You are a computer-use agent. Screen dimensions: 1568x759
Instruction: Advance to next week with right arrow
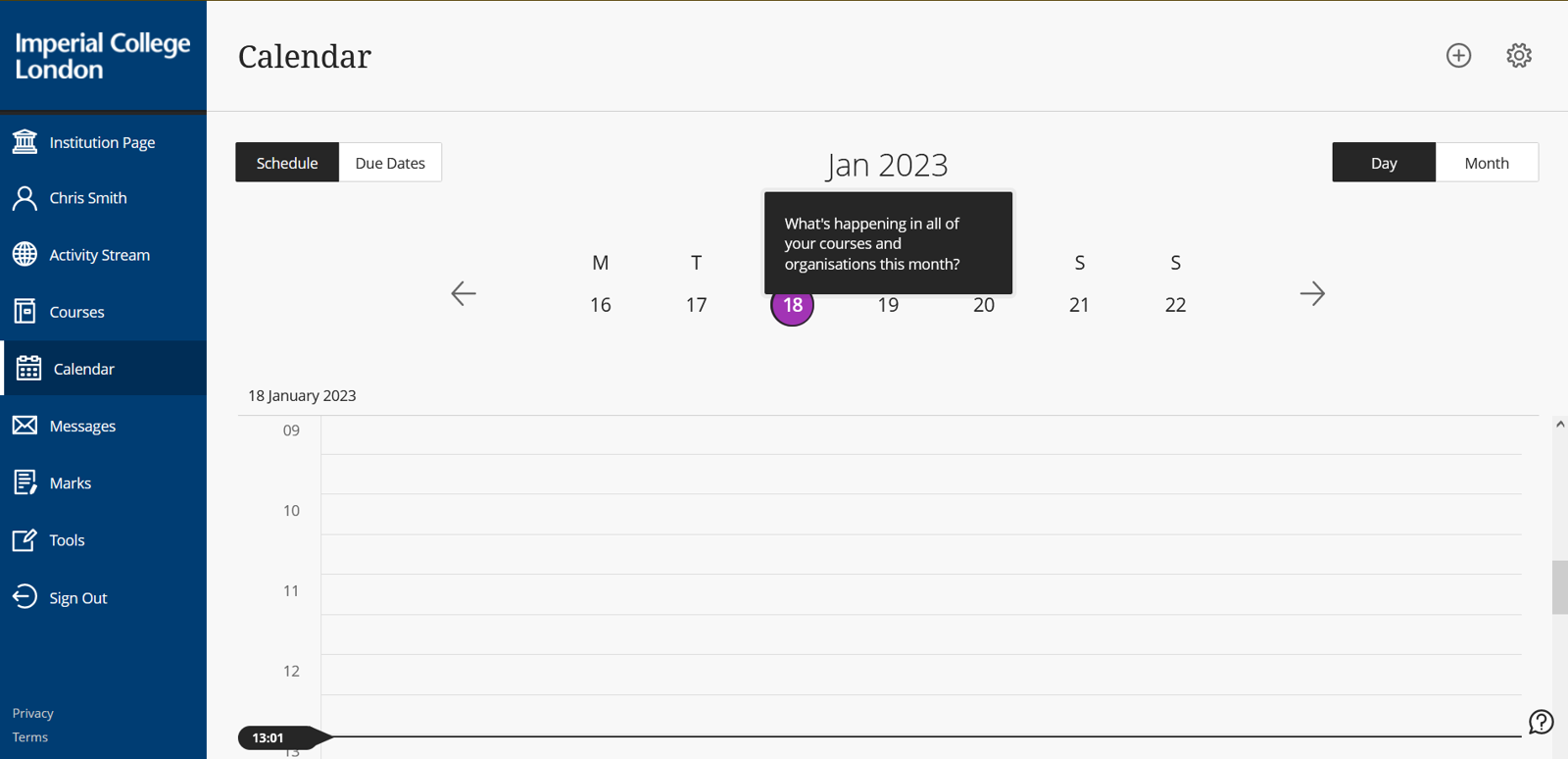[x=1312, y=293]
